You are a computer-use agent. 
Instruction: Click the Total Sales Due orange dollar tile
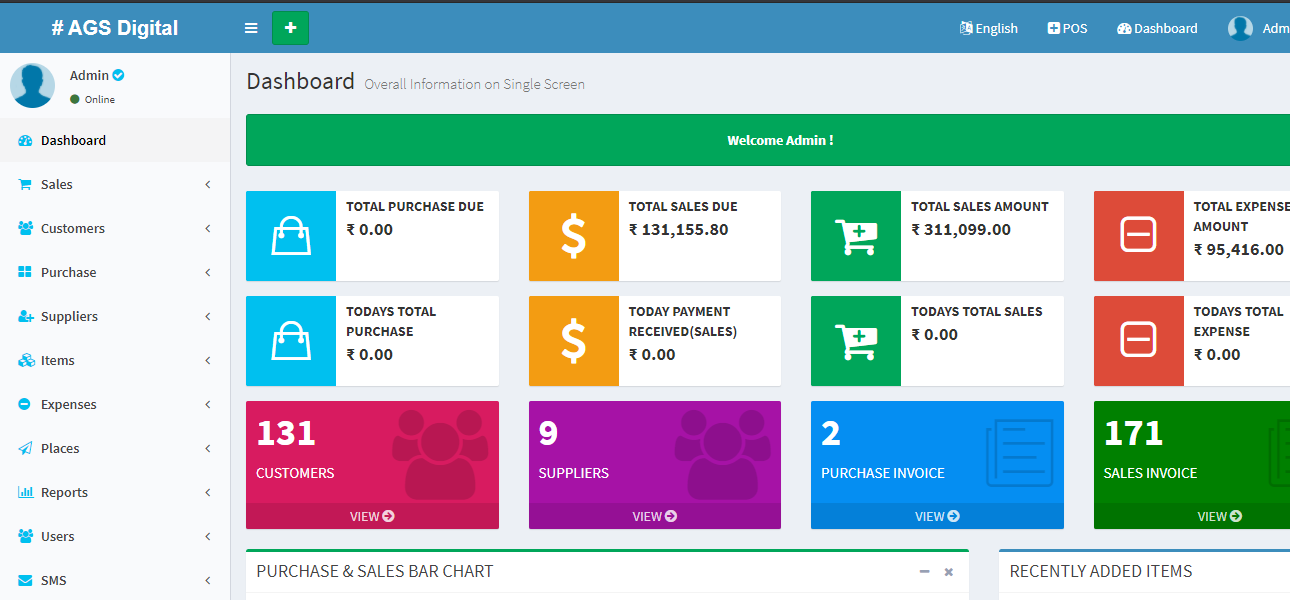tap(573, 236)
